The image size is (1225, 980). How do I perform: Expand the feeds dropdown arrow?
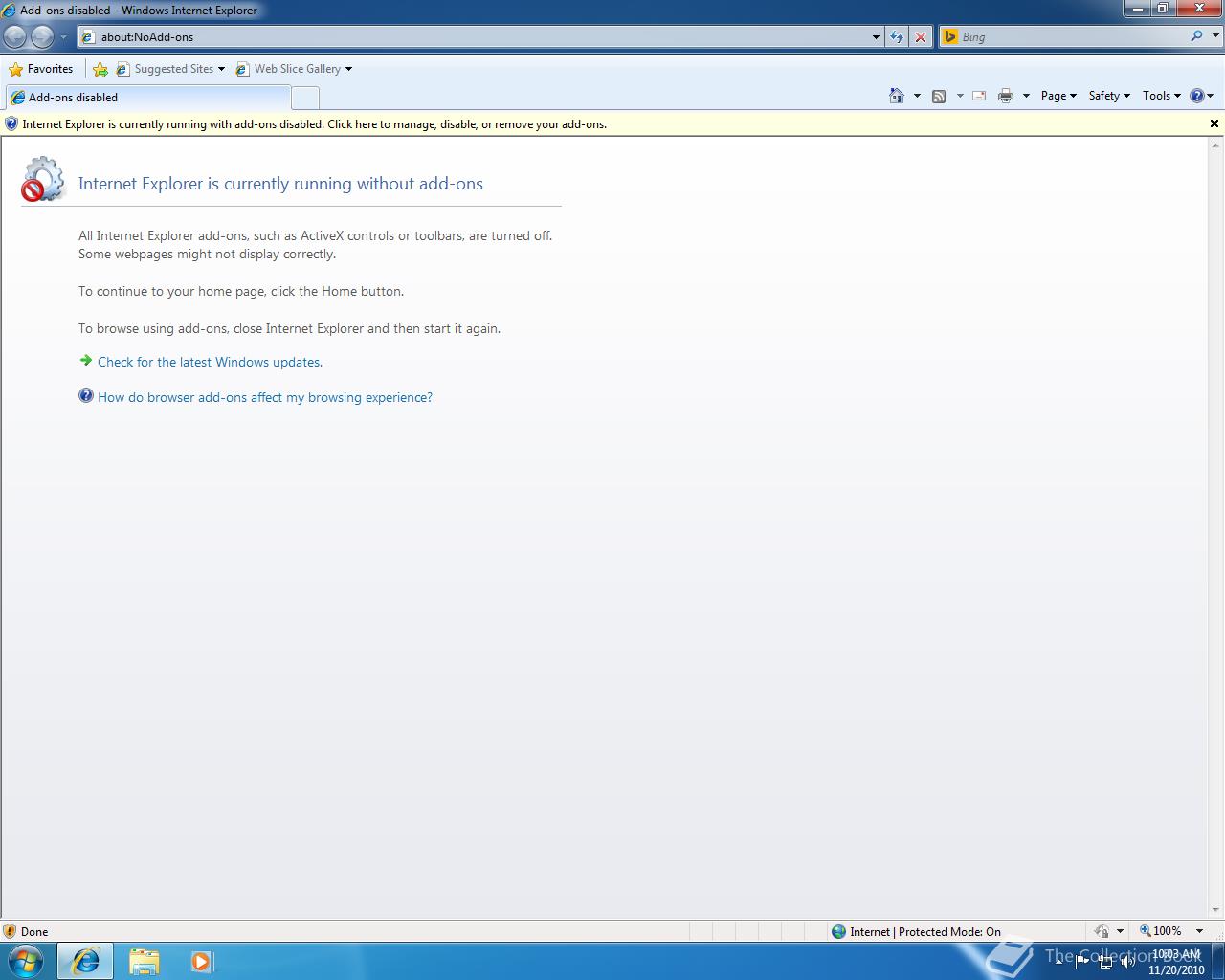point(960,96)
